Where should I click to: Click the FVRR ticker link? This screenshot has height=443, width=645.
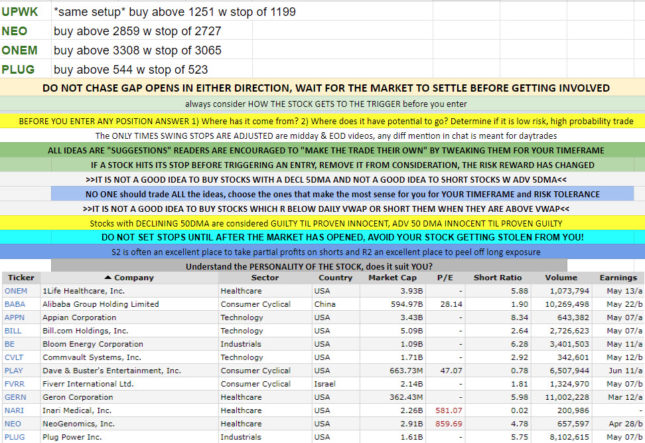click(15, 384)
